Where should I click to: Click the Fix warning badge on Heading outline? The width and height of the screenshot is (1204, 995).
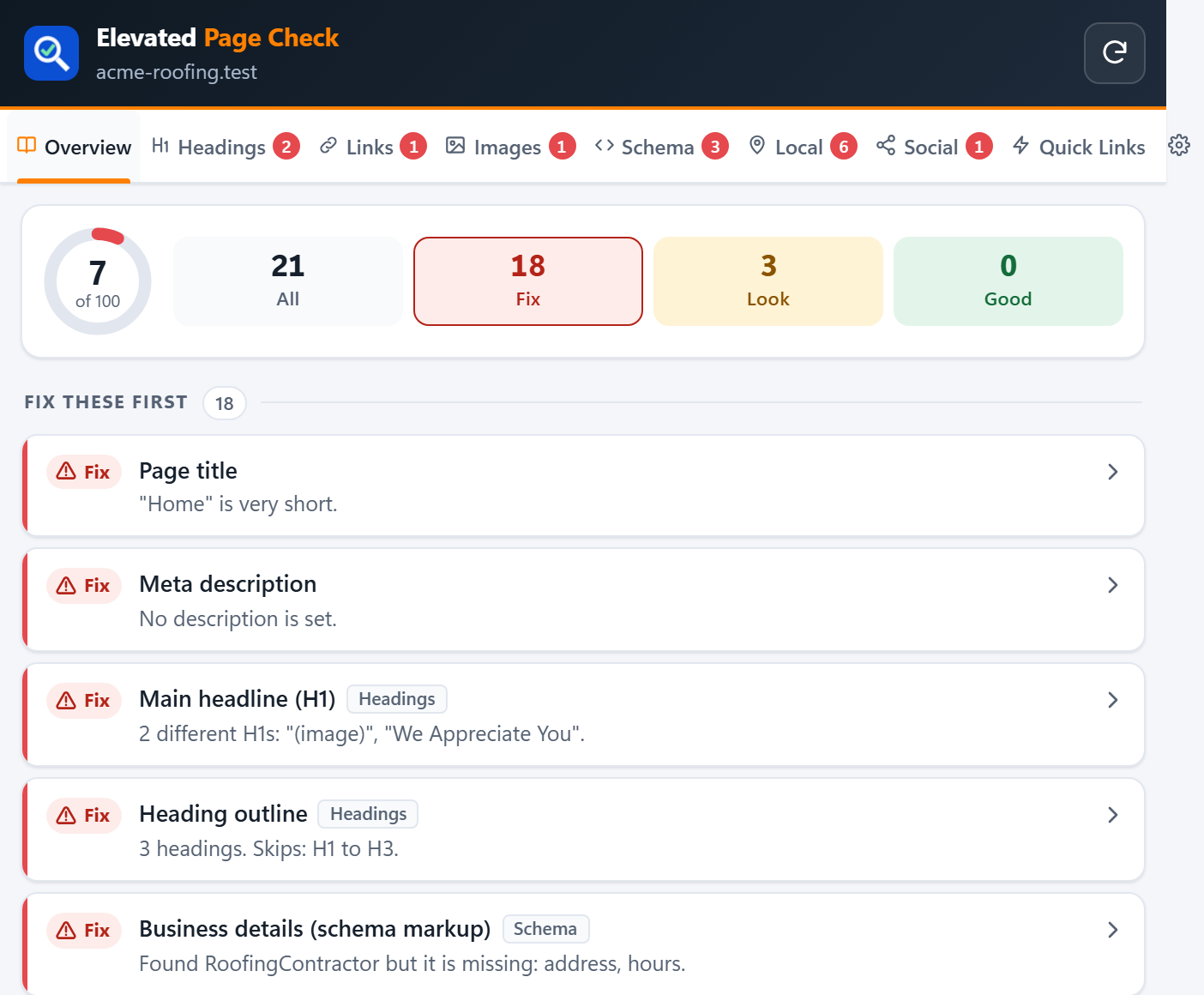pyautogui.click(x=84, y=815)
